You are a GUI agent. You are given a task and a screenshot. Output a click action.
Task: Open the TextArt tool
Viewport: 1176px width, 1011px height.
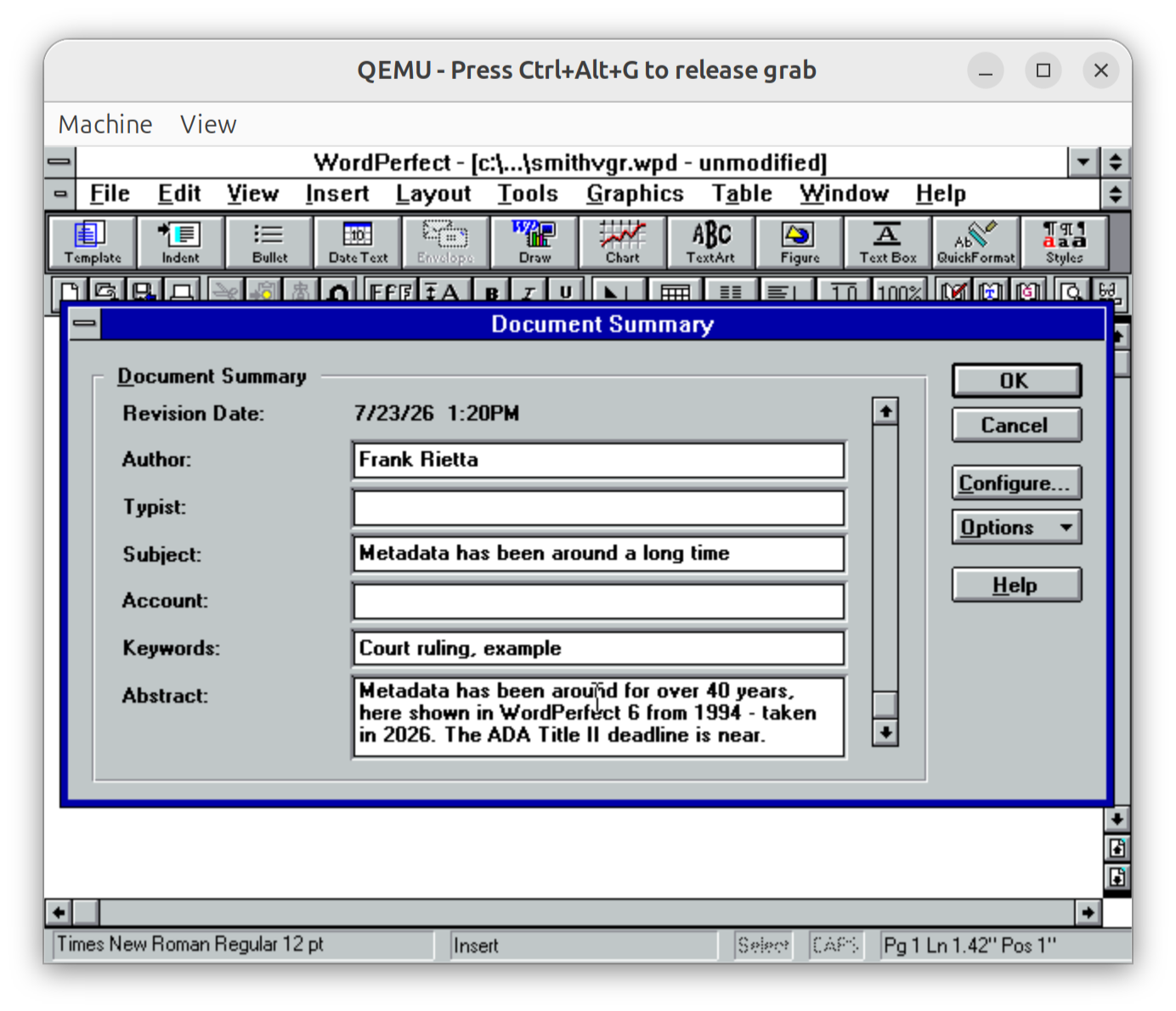[711, 242]
